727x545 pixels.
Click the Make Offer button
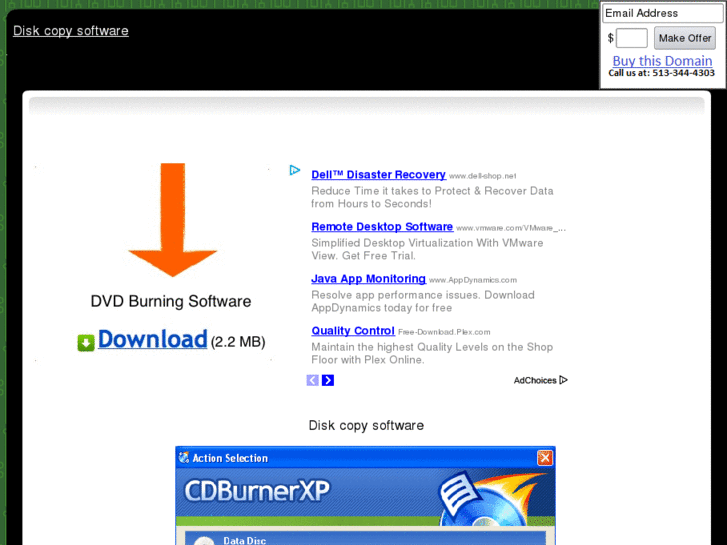(x=685, y=38)
